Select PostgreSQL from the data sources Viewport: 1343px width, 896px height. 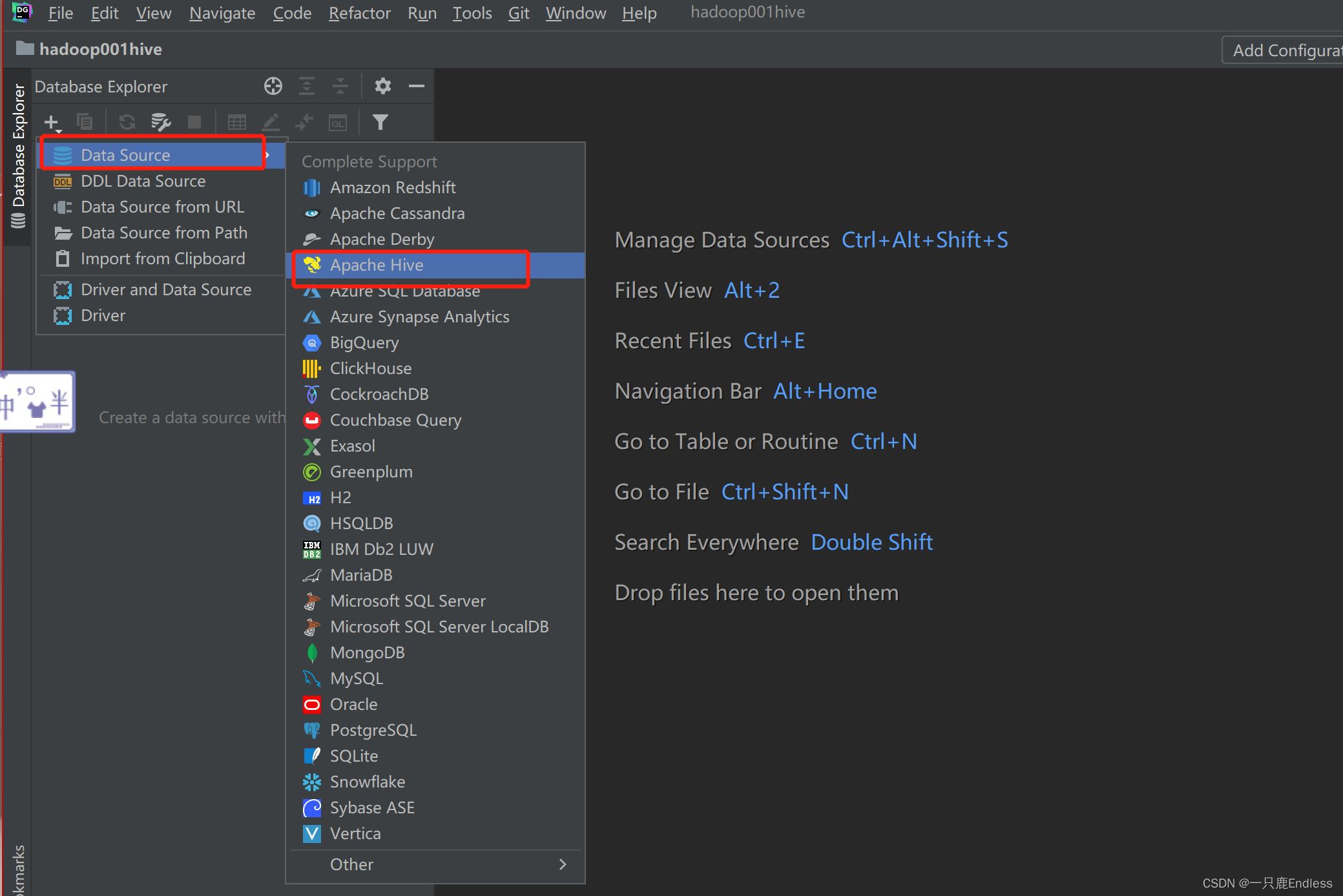(373, 730)
